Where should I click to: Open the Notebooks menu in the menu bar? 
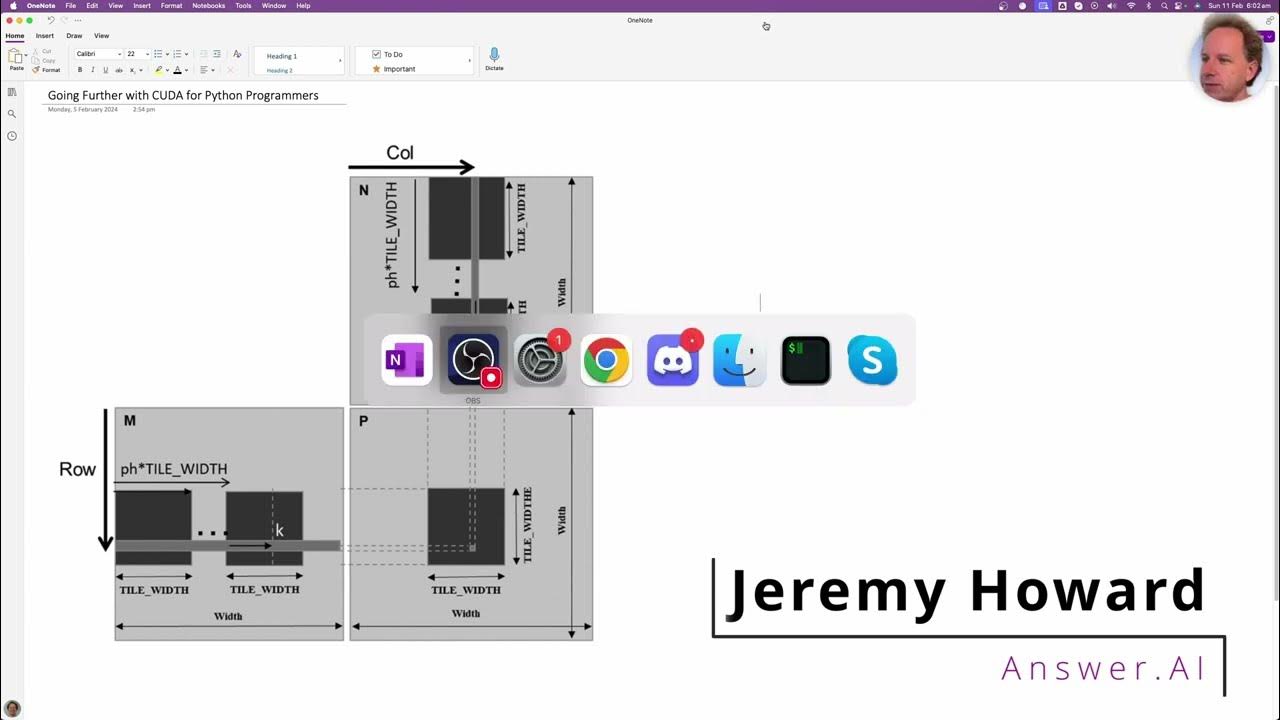[x=208, y=6]
